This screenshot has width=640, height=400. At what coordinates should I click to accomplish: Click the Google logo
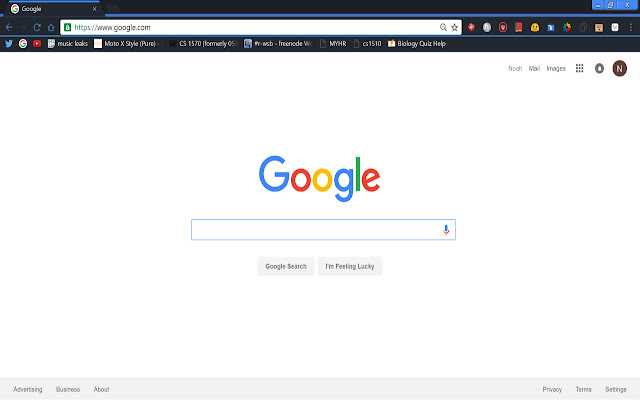click(x=320, y=178)
